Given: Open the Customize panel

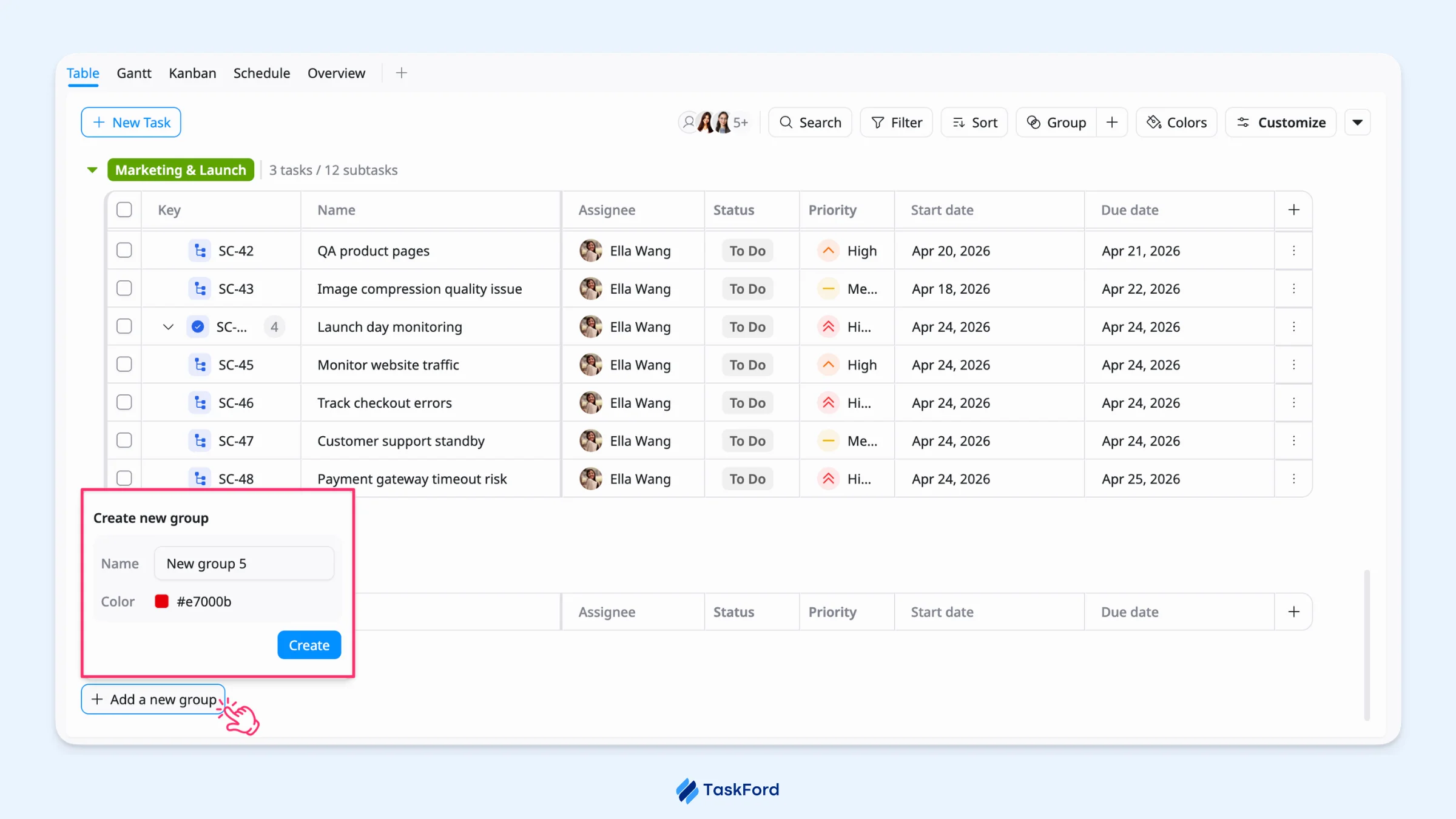Looking at the screenshot, I should (x=1281, y=123).
